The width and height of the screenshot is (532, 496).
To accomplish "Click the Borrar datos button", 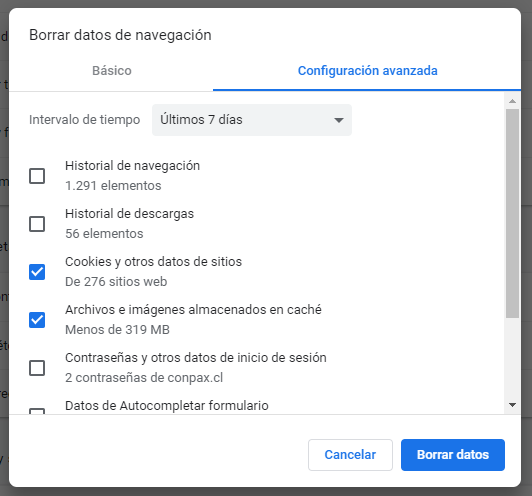I will click(x=453, y=455).
